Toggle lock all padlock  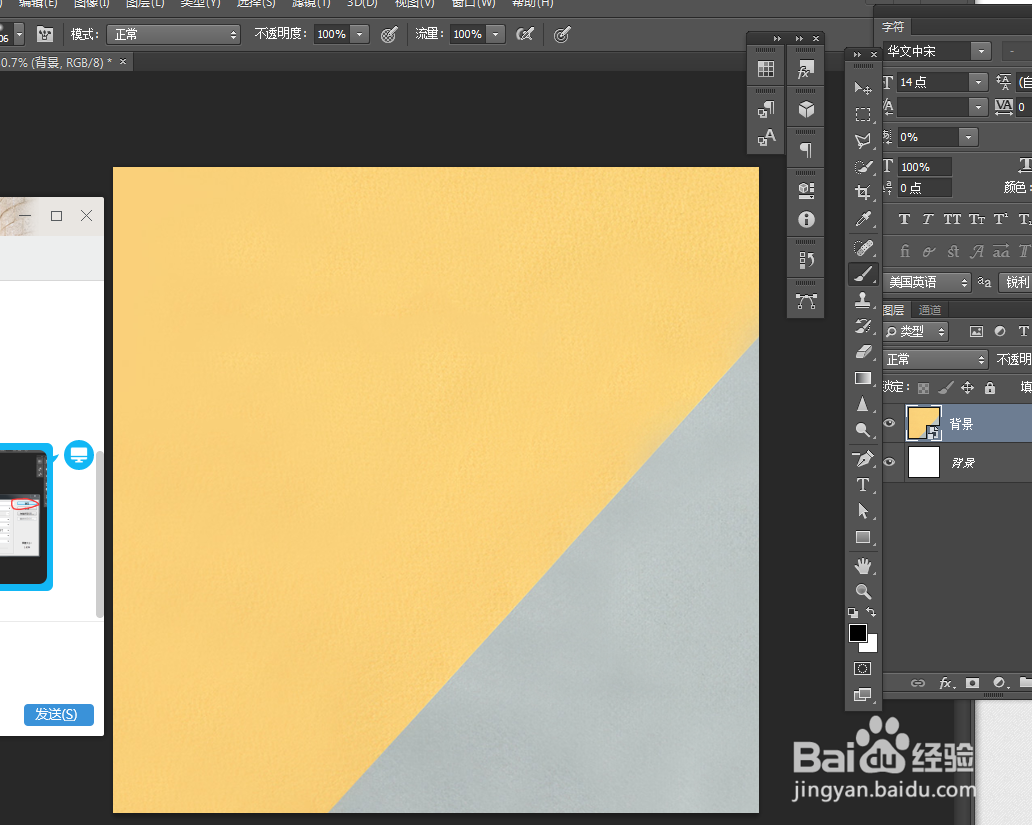coord(990,388)
